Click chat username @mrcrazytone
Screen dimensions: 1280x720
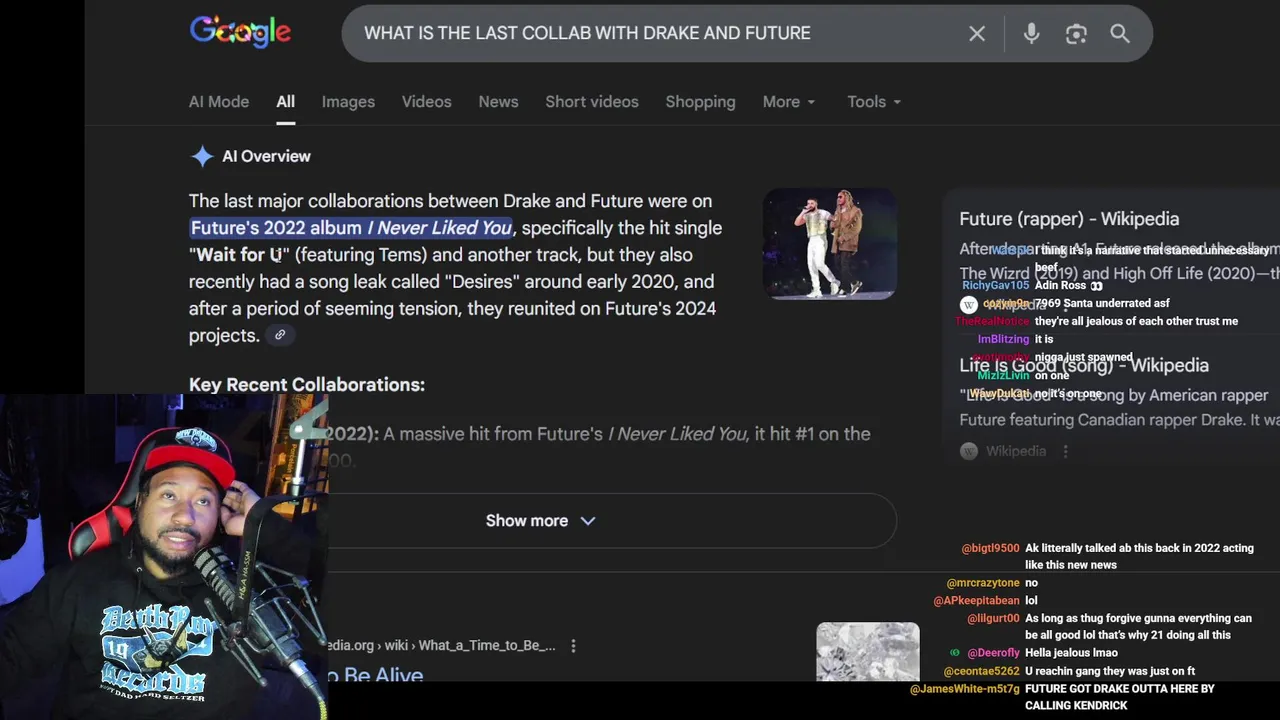coord(983,583)
